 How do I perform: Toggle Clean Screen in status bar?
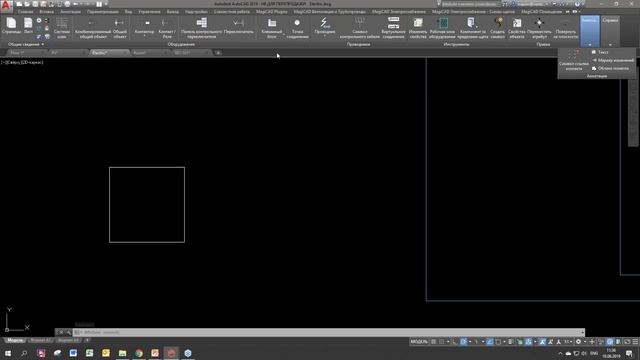click(627, 342)
